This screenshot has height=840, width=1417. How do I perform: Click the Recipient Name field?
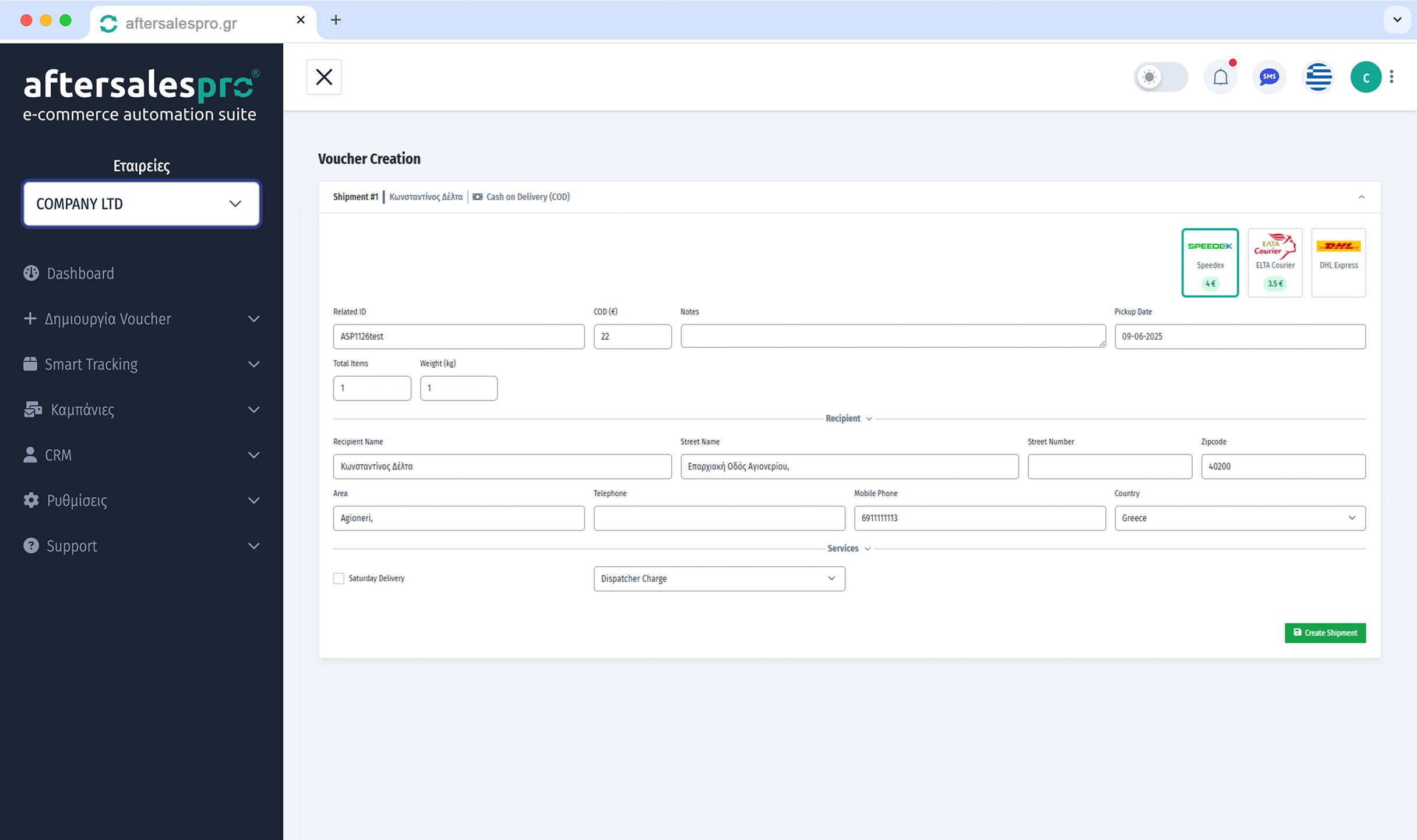(502, 467)
